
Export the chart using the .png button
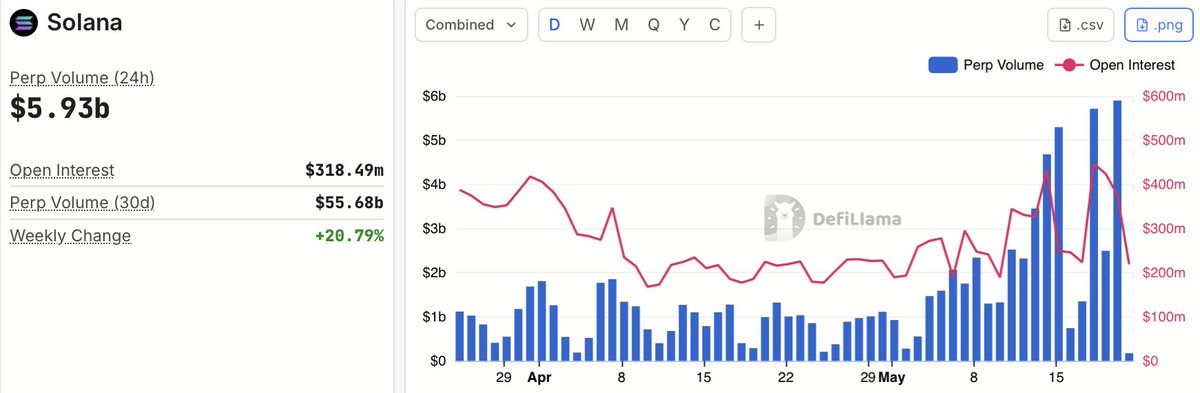click(x=1158, y=25)
